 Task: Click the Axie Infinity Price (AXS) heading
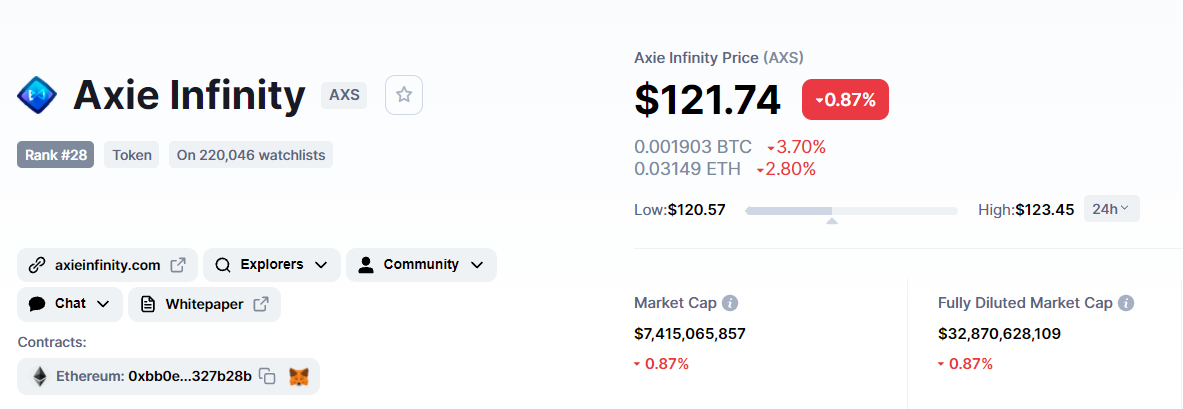[719, 57]
